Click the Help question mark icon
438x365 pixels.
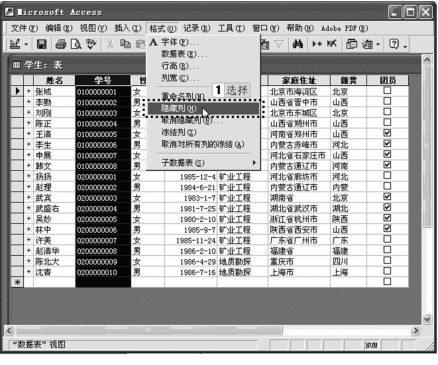coord(394,44)
